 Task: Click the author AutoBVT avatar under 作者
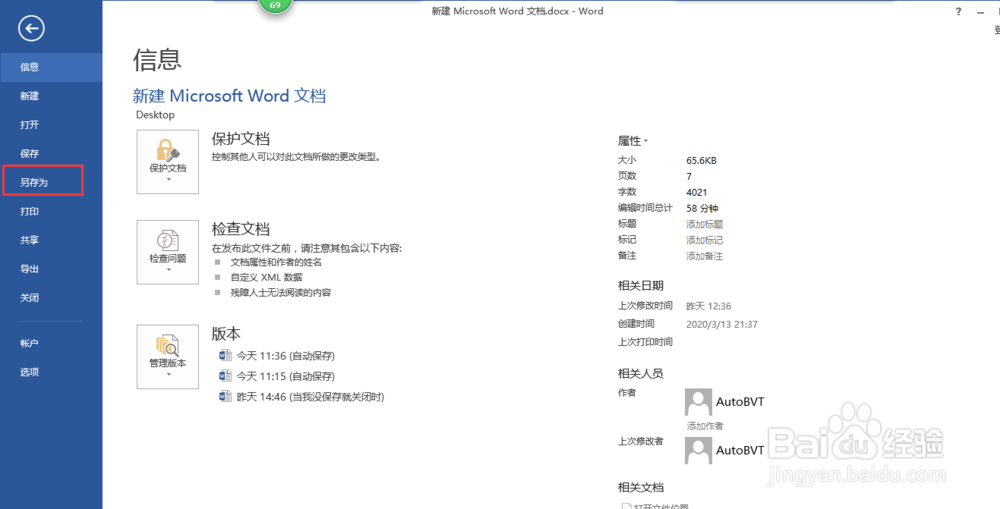pos(698,402)
